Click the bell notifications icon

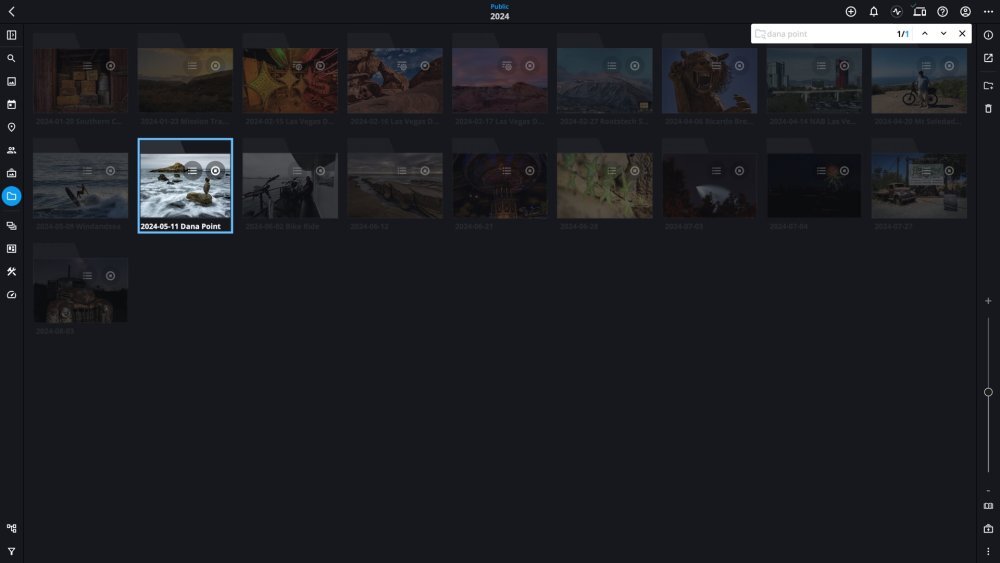tap(874, 12)
